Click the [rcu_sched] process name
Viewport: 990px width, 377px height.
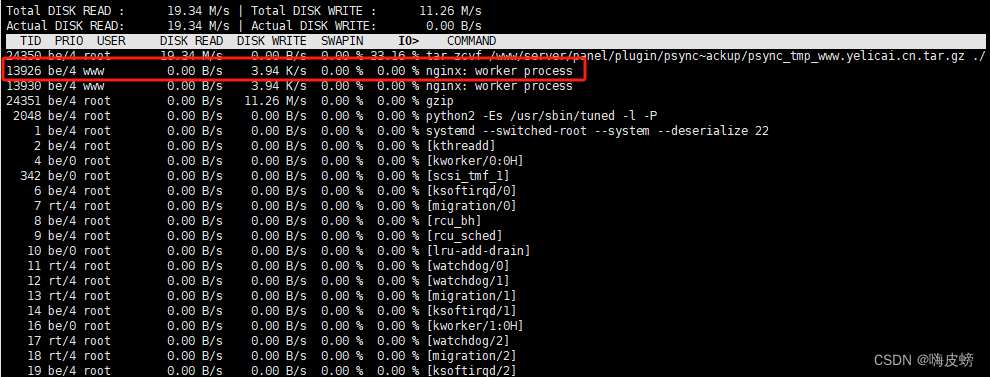[x=465, y=236]
